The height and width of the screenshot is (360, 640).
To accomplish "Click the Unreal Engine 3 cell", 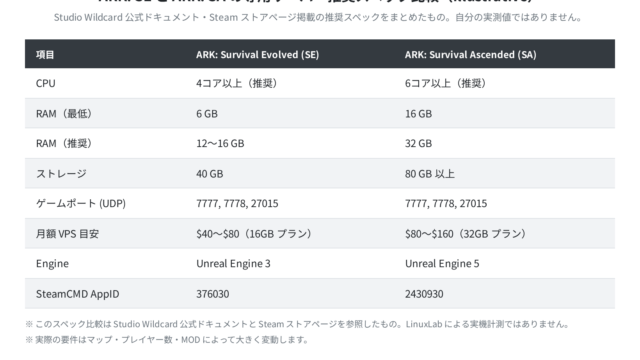I will tap(233, 264).
